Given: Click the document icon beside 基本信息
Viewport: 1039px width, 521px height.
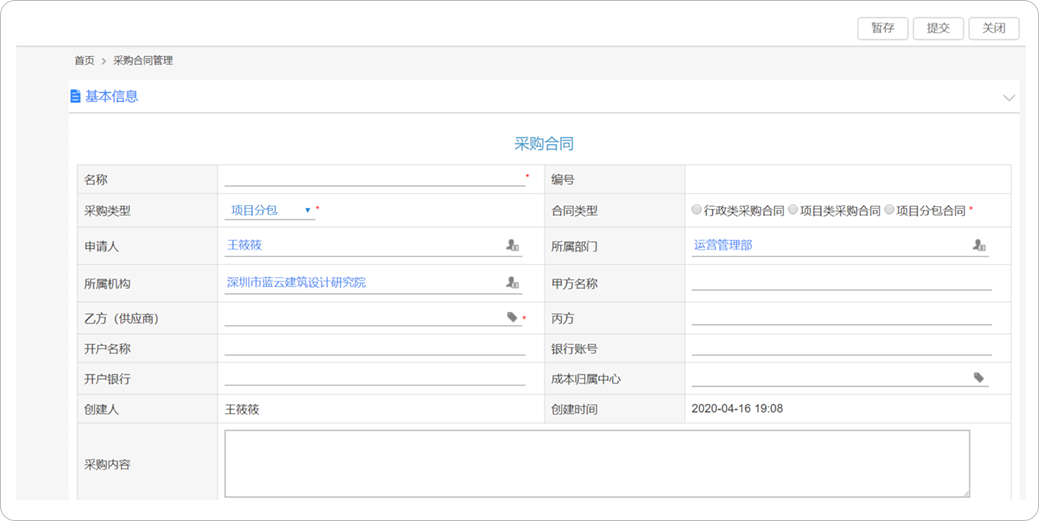Looking at the screenshot, I should point(75,97).
